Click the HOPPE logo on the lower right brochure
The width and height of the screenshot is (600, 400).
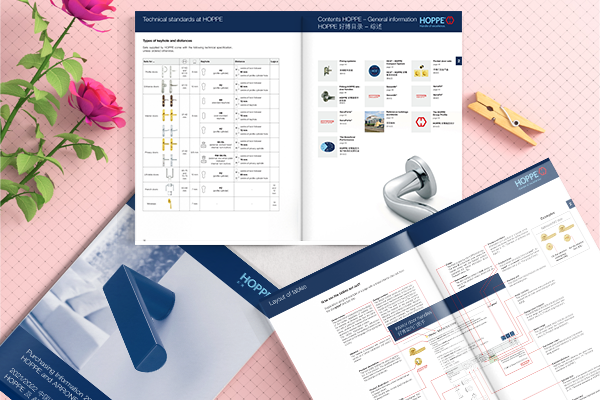(x=530, y=177)
